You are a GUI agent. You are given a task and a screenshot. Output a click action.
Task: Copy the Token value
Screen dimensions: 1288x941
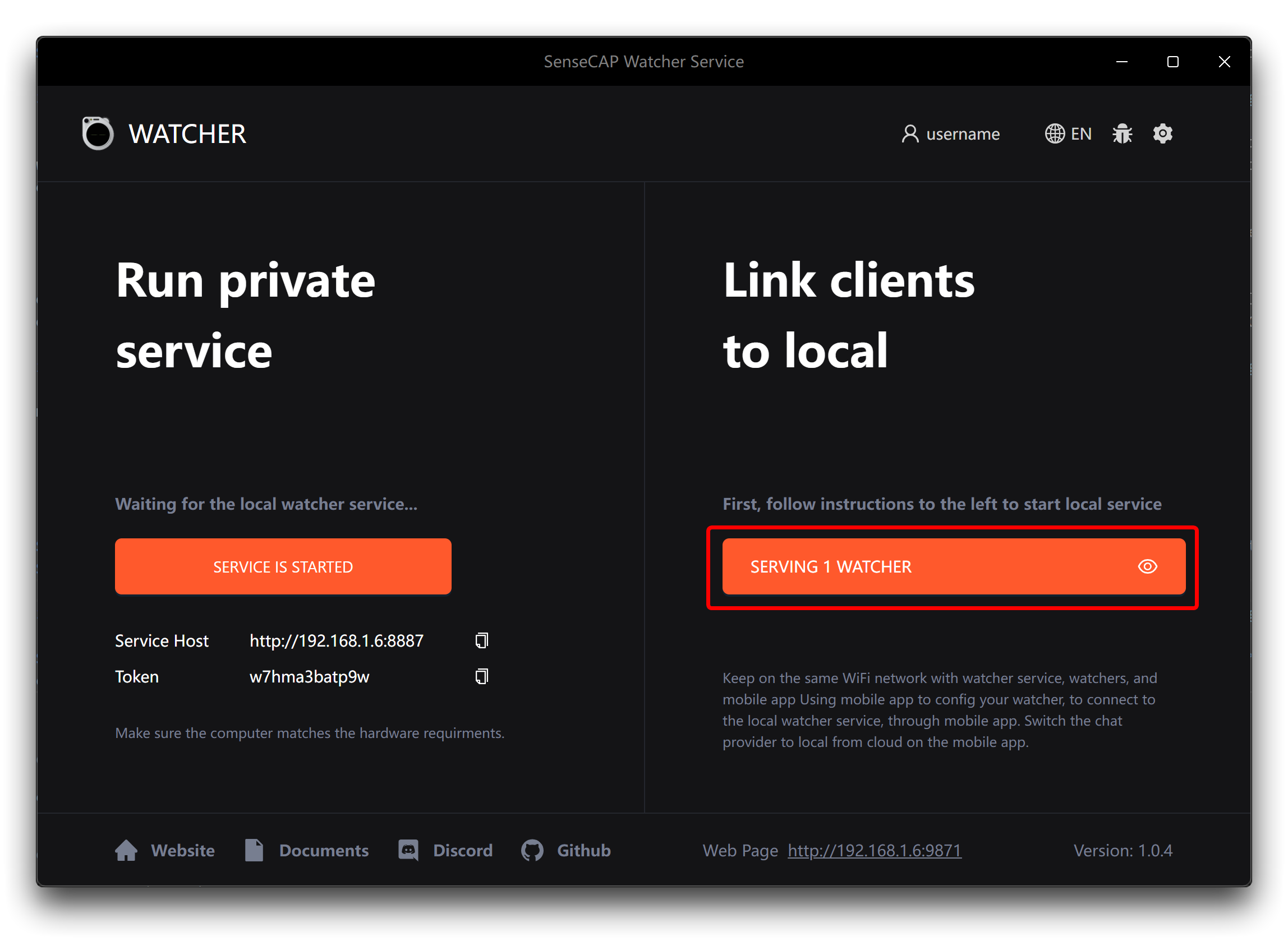click(x=481, y=677)
